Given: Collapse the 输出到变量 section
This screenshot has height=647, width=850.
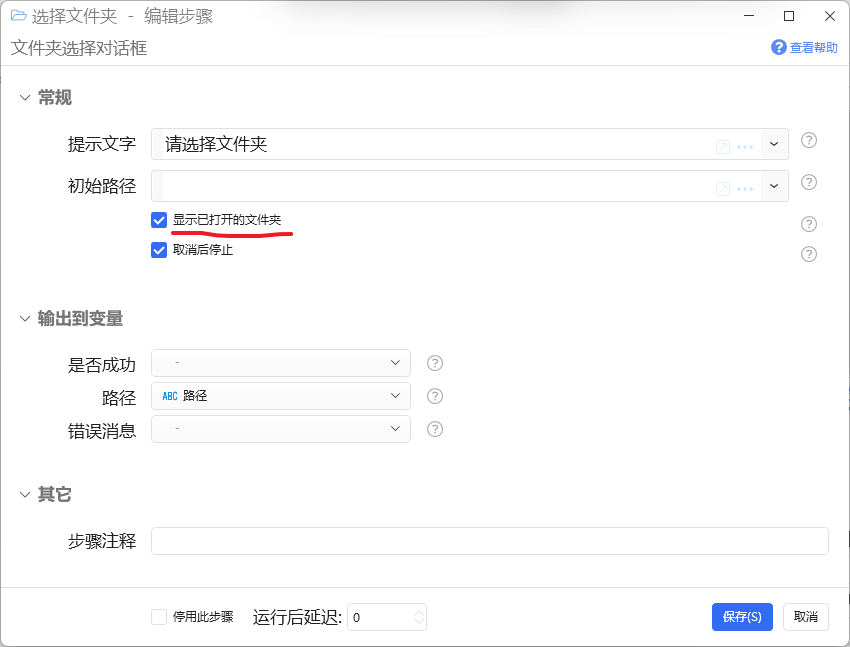Looking at the screenshot, I should click(x=24, y=319).
